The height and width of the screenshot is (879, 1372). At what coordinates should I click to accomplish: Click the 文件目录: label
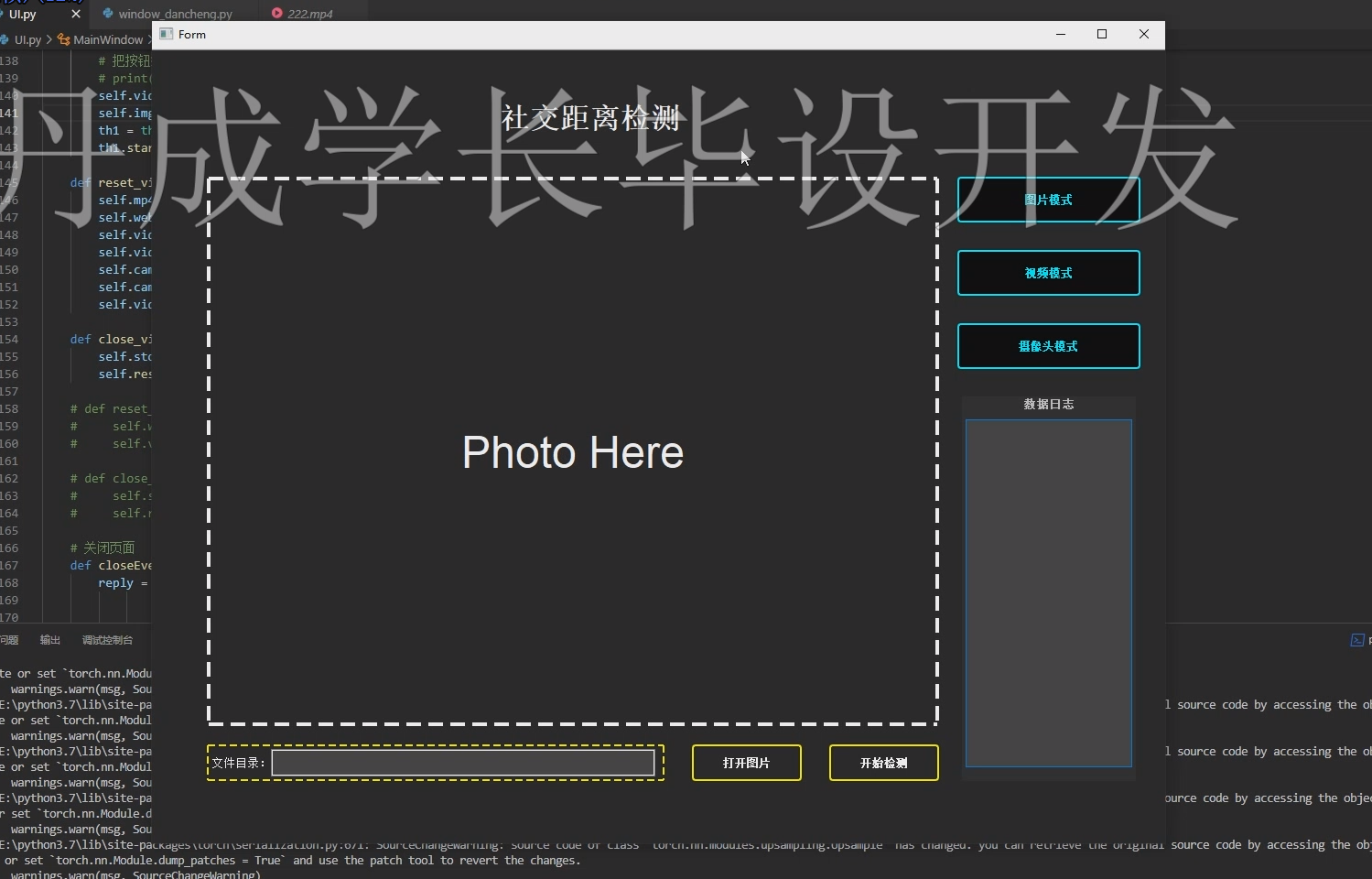click(238, 763)
